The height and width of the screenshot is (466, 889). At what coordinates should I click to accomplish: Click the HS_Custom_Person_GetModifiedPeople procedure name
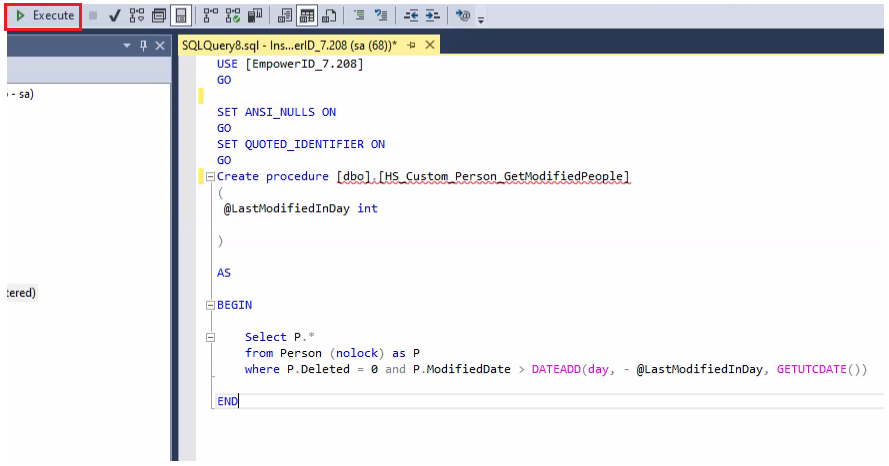click(x=504, y=177)
